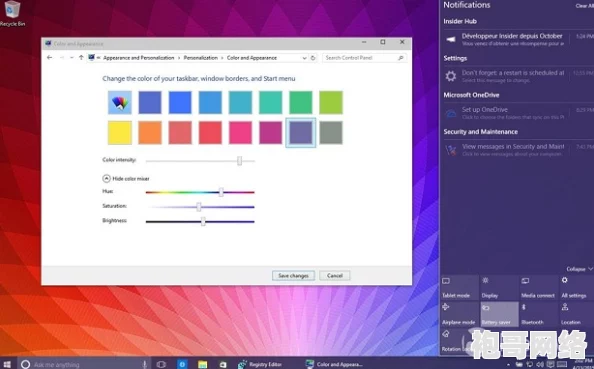Click the Task View taskbar icon
The image size is (594, 369).
(161, 364)
